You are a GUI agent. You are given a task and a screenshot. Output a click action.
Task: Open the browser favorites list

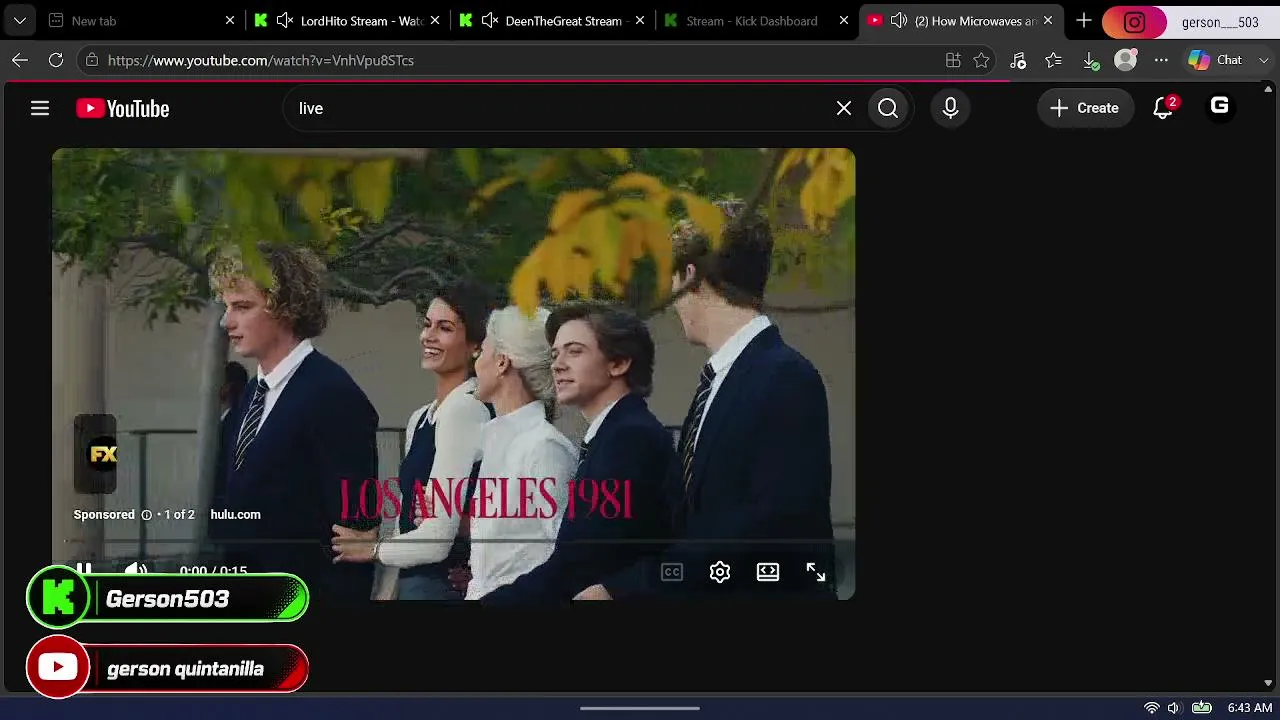[1054, 60]
